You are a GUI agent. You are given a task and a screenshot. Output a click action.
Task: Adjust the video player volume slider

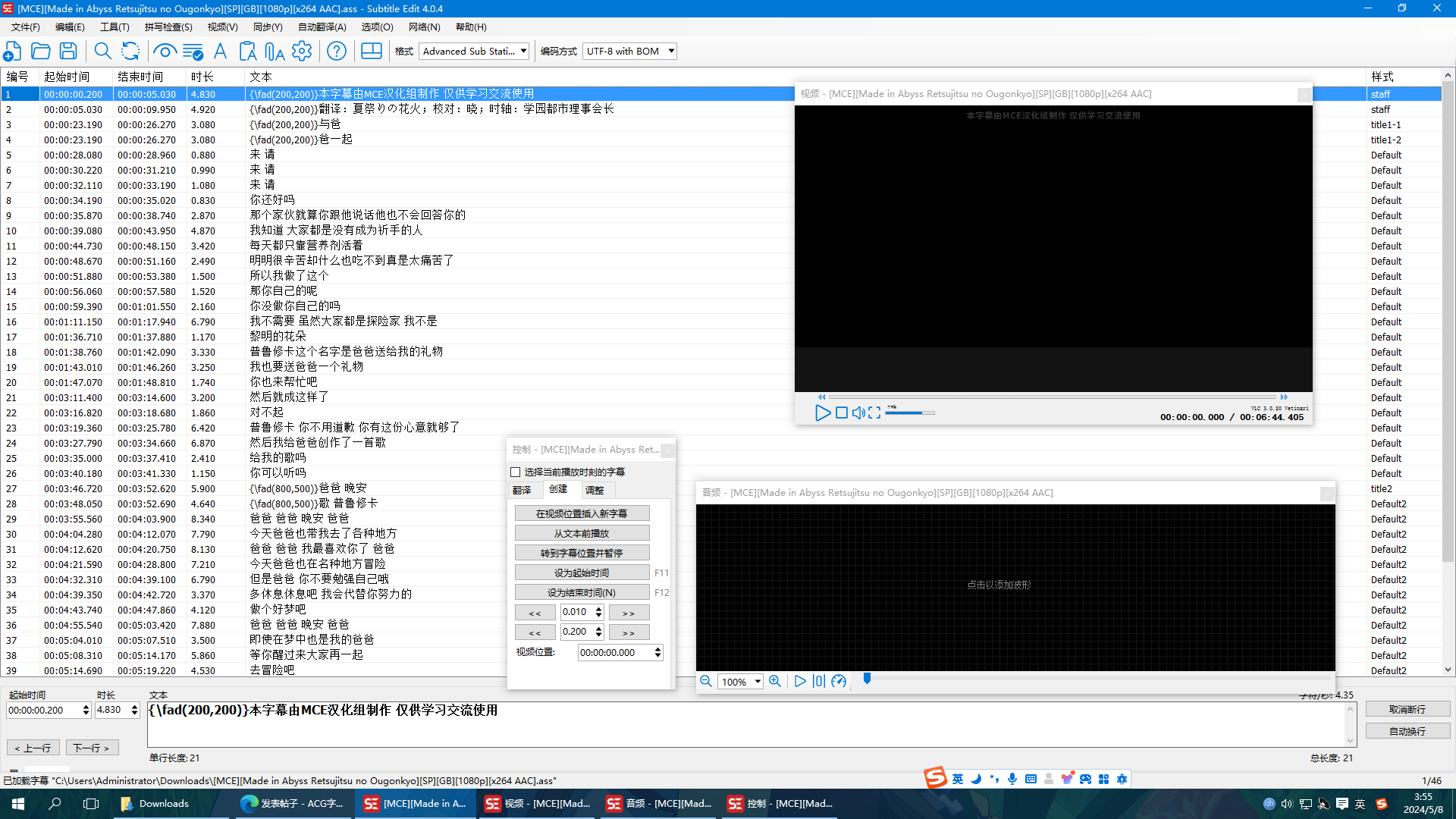(910, 413)
